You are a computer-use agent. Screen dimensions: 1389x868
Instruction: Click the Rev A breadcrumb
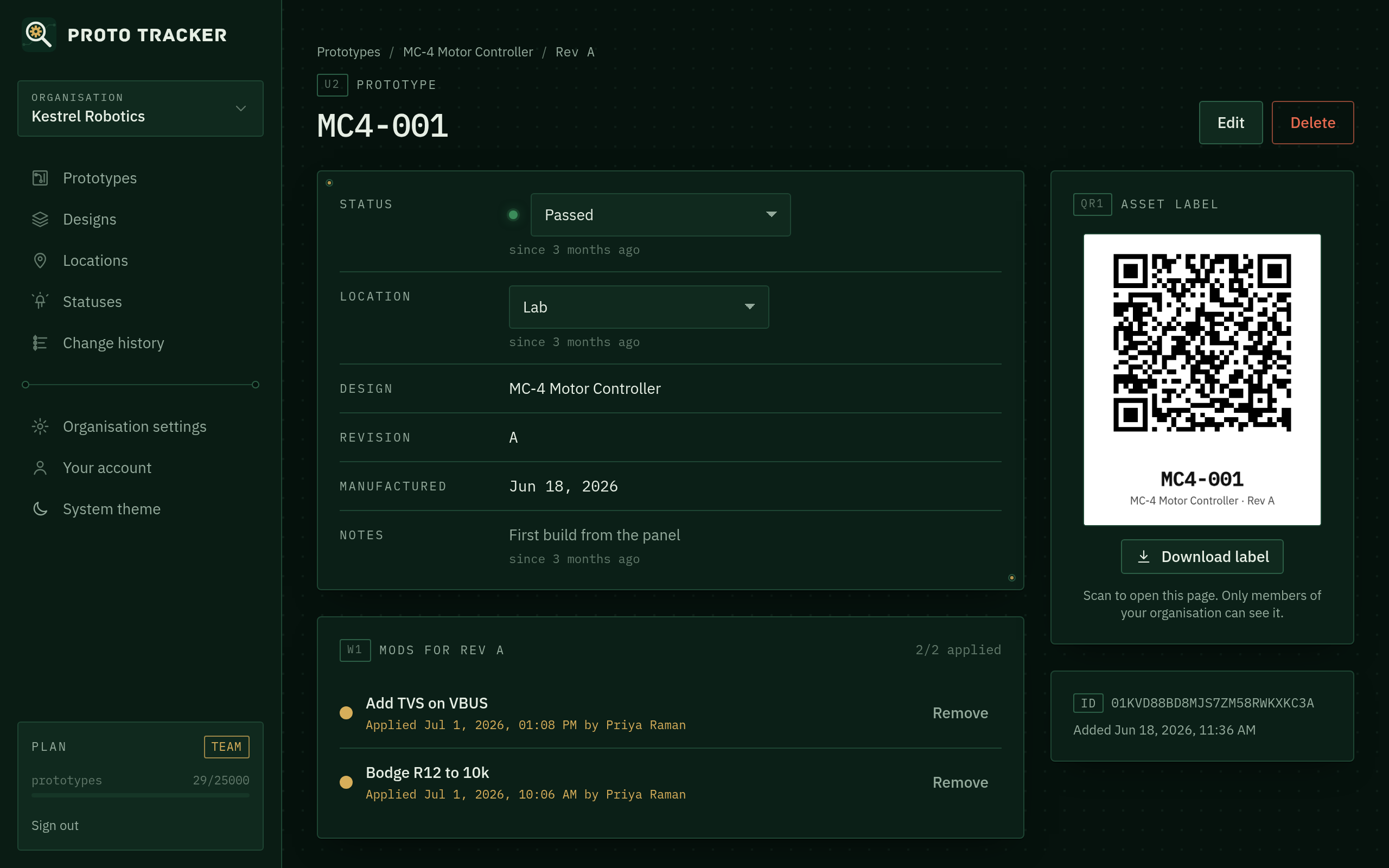pyautogui.click(x=575, y=52)
